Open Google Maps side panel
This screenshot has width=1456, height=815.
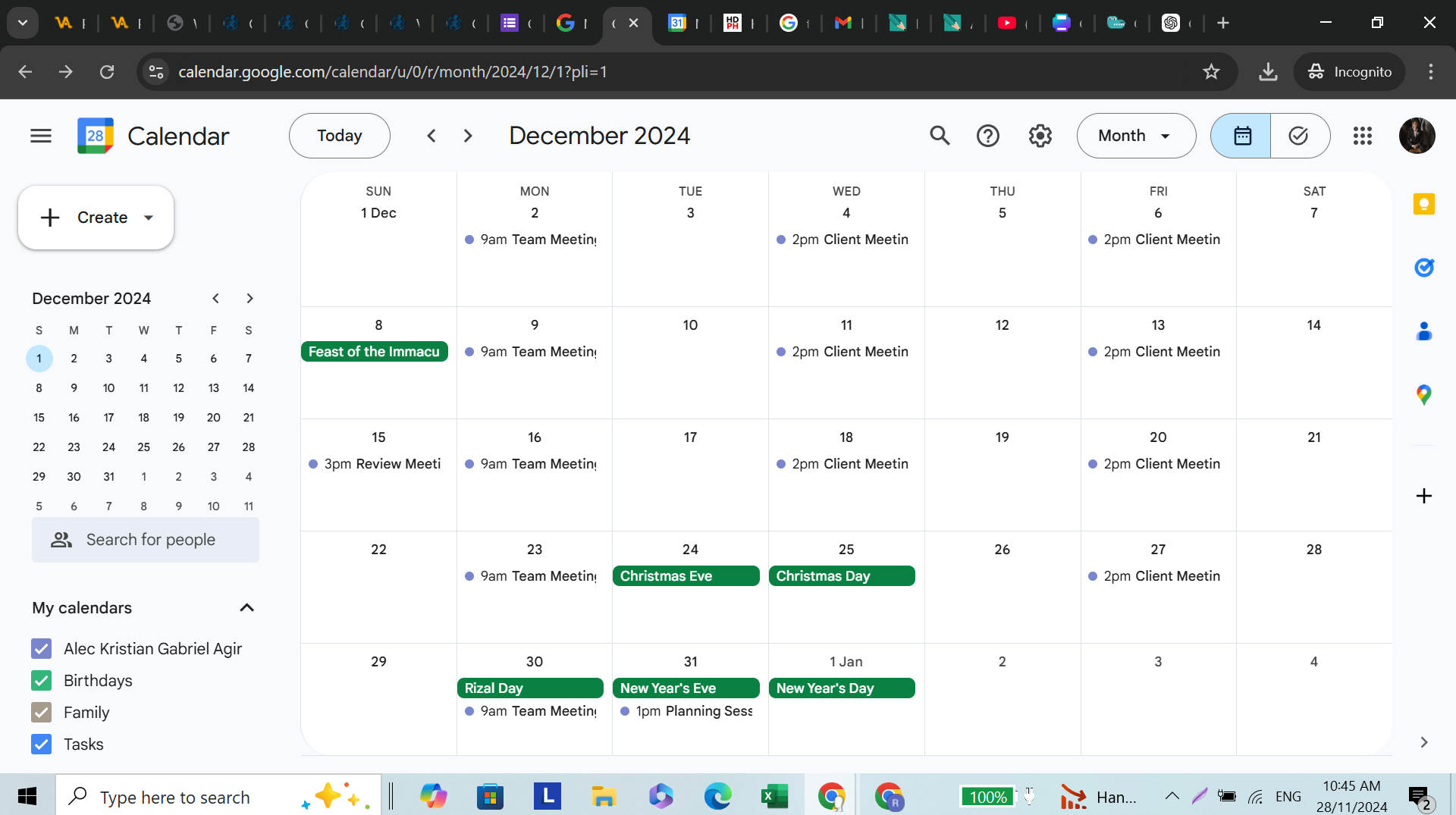tap(1424, 395)
